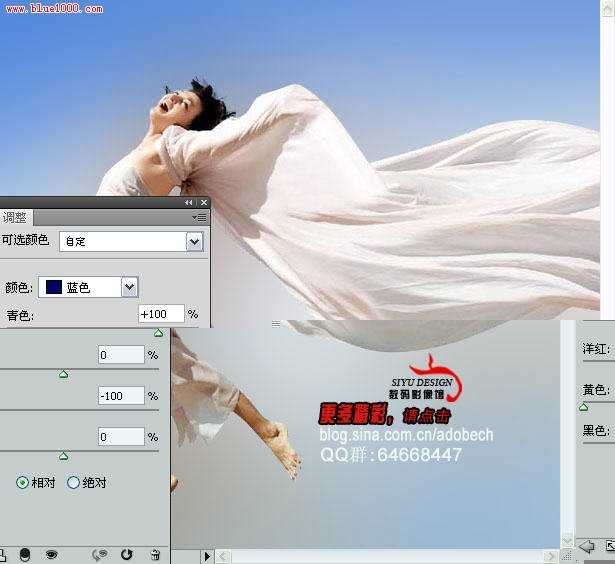Click the dark blue color swatch

54,287
